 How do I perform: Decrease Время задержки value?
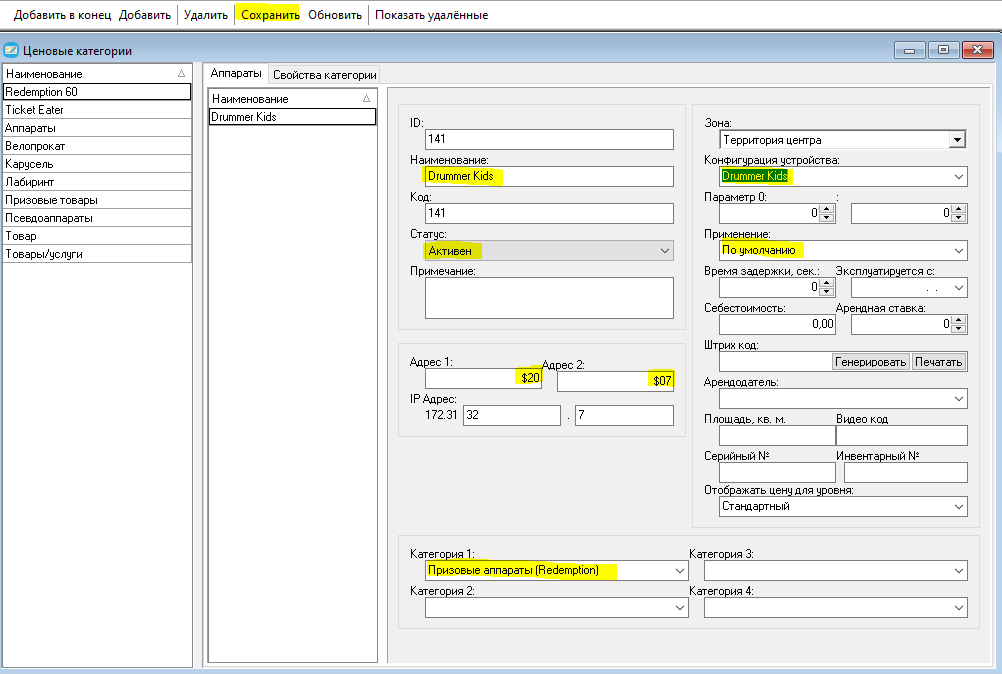click(827, 291)
